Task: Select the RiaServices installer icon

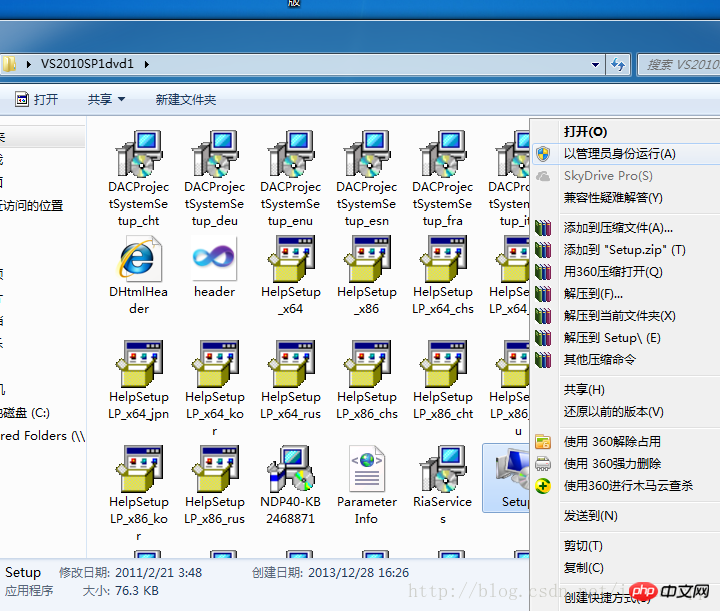Action: click(443, 469)
